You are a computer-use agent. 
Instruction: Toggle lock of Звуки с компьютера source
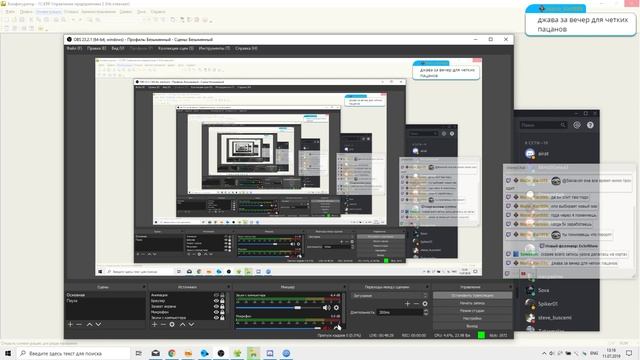222,318
